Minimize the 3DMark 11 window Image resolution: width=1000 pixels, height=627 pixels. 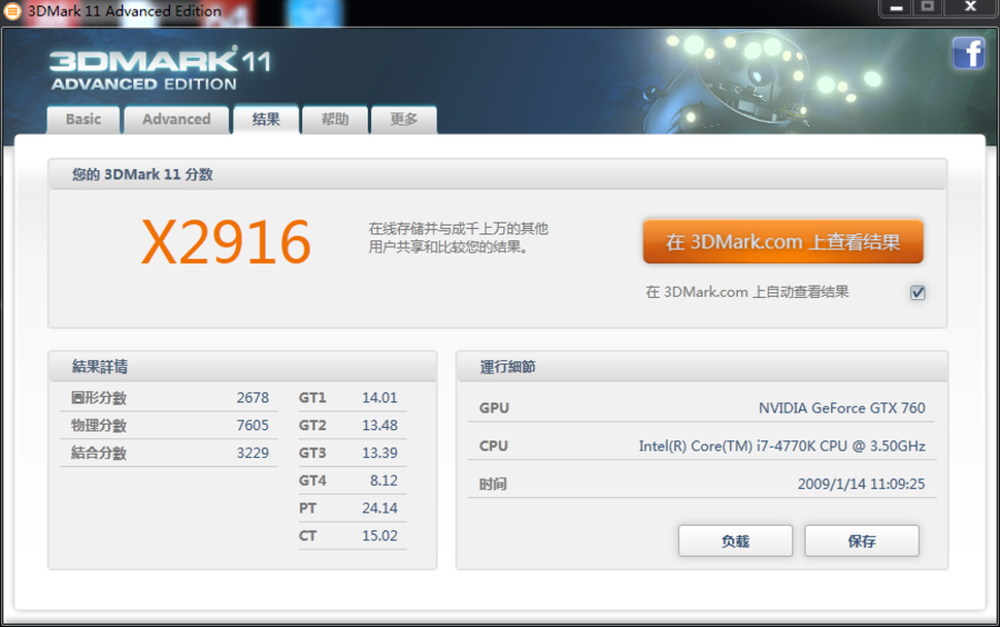(896, 8)
